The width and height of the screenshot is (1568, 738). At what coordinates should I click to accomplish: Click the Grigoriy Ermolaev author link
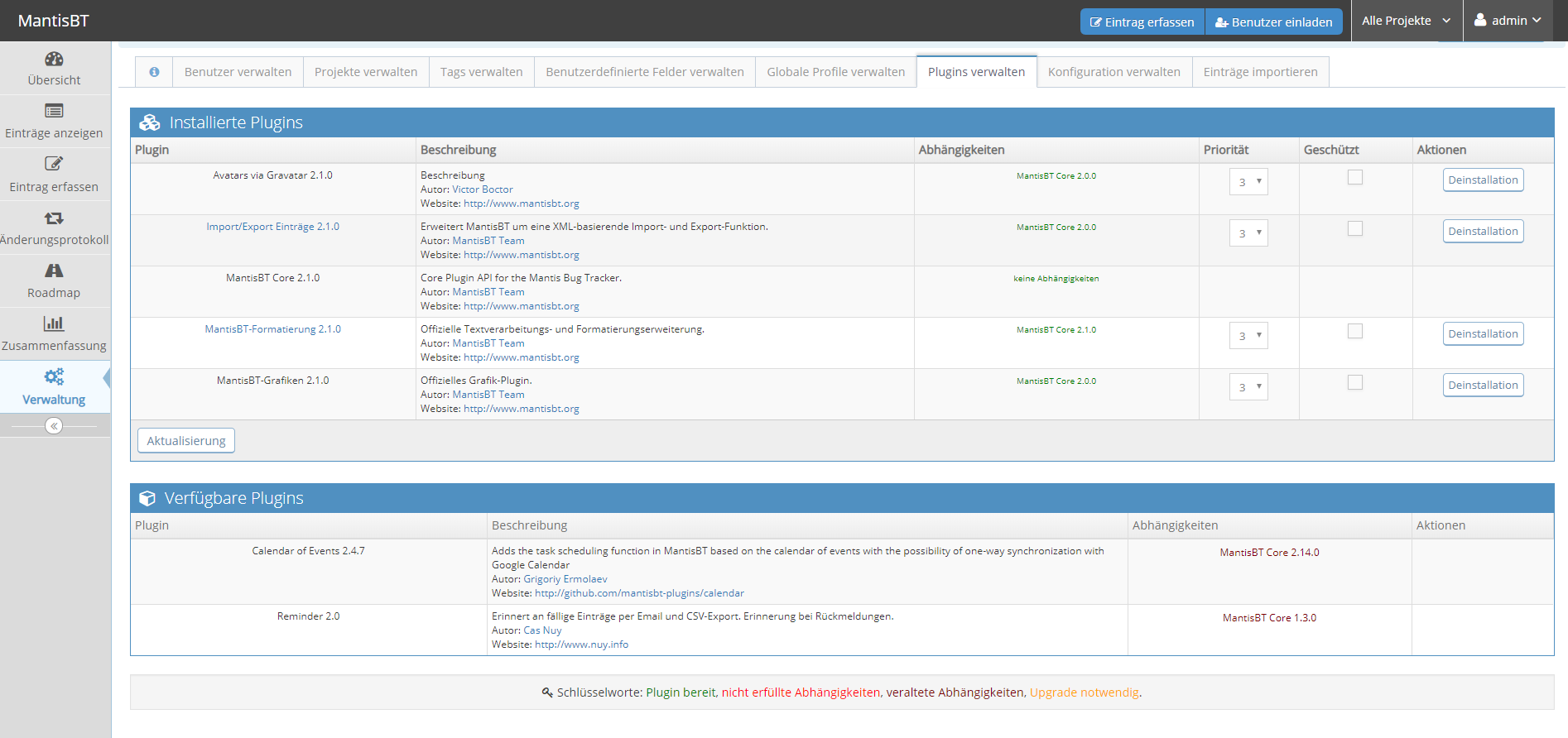coord(565,579)
